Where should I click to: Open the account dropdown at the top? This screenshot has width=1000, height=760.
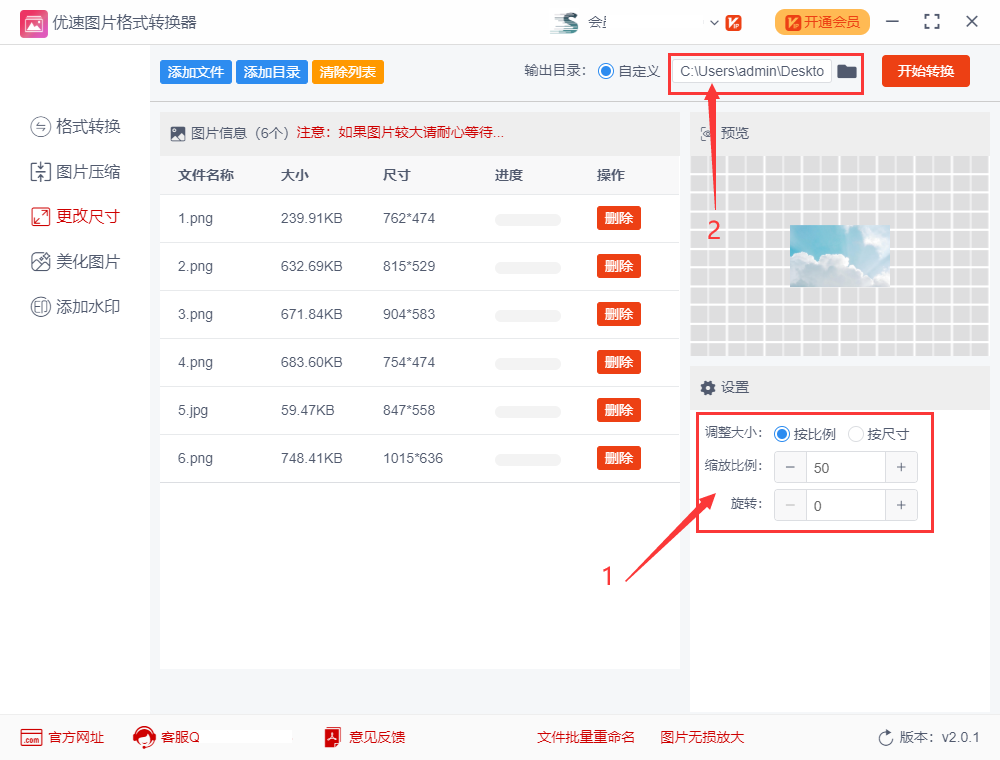[714, 21]
